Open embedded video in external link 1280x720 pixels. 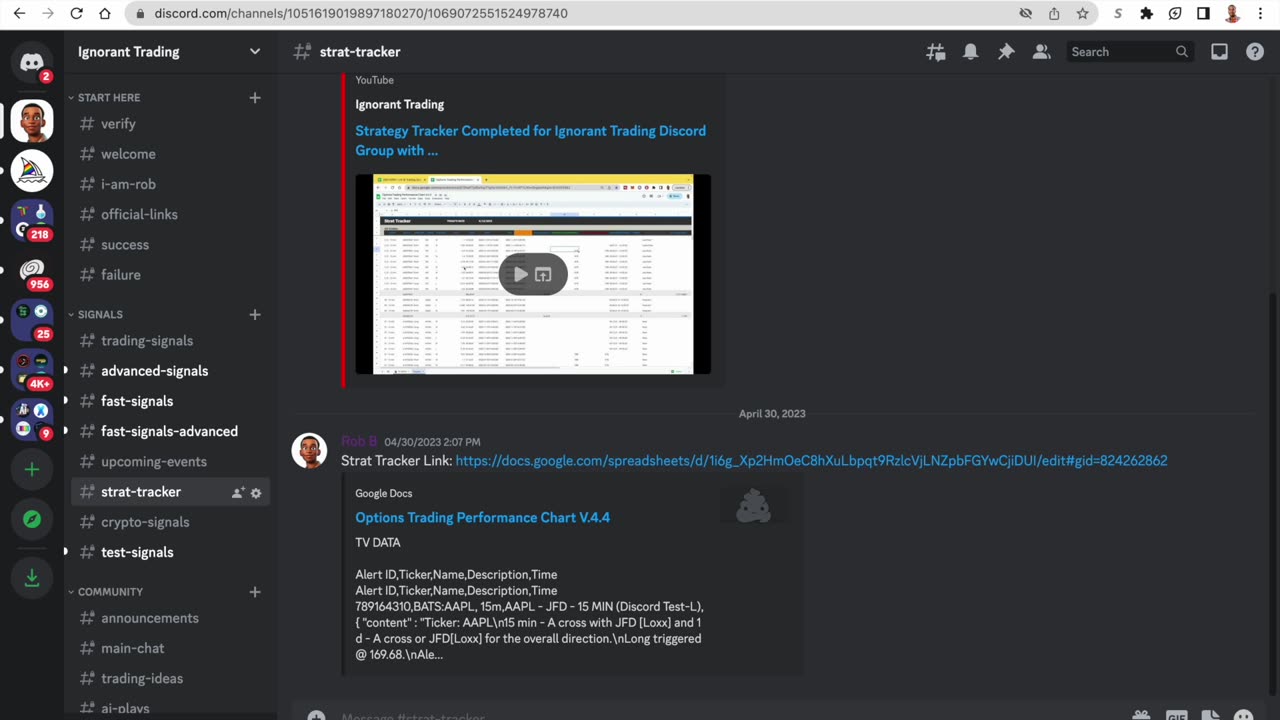(x=543, y=274)
